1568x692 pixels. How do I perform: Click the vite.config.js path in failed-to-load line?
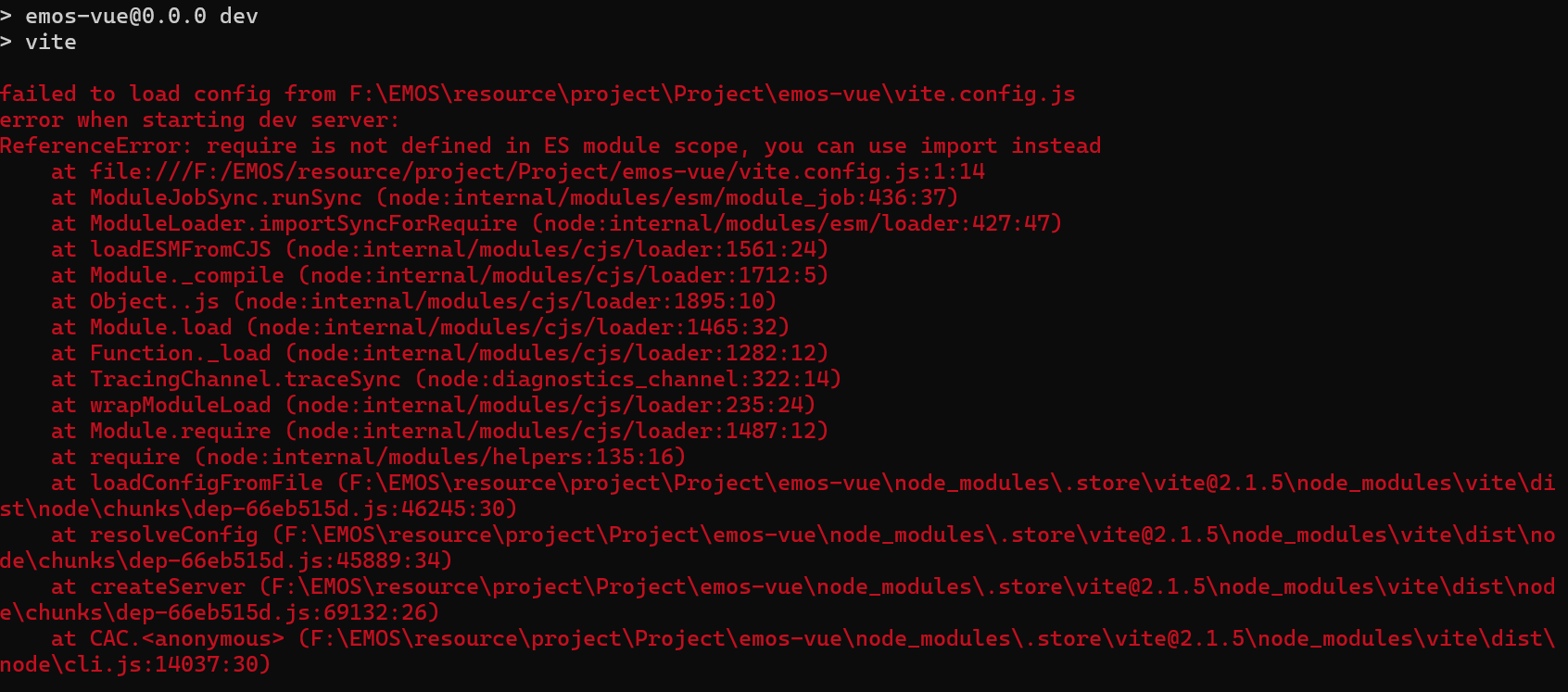712,94
